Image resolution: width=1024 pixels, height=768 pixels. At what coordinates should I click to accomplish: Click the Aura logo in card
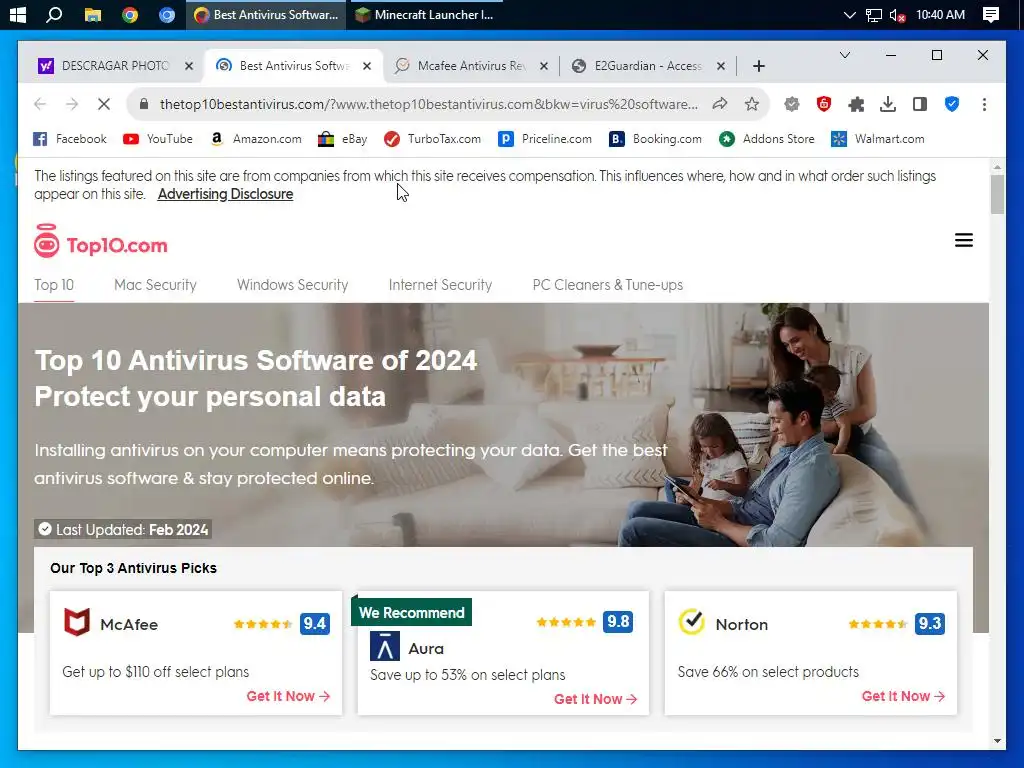[x=385, y=647]
